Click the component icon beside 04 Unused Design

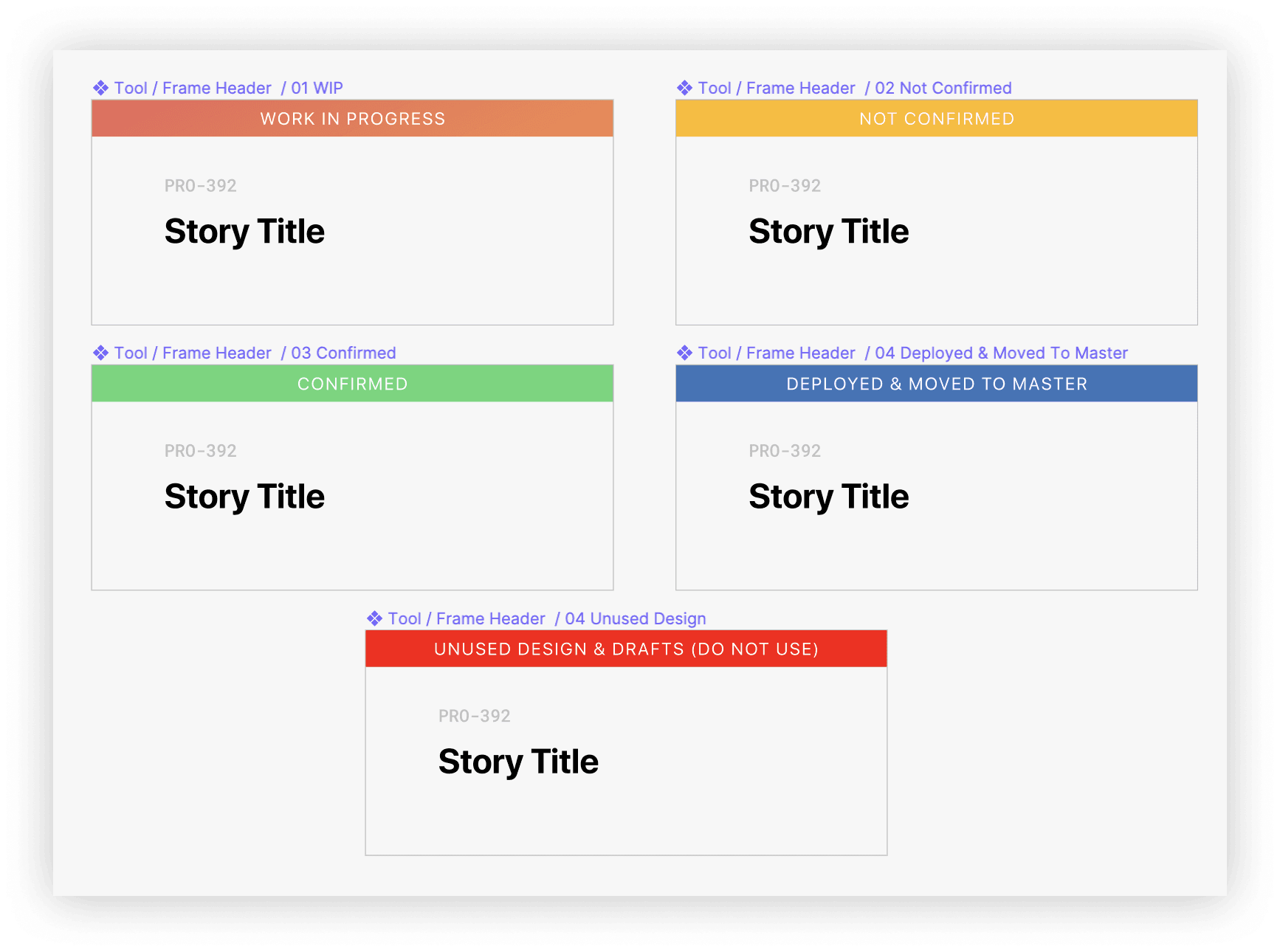[374, 618]
